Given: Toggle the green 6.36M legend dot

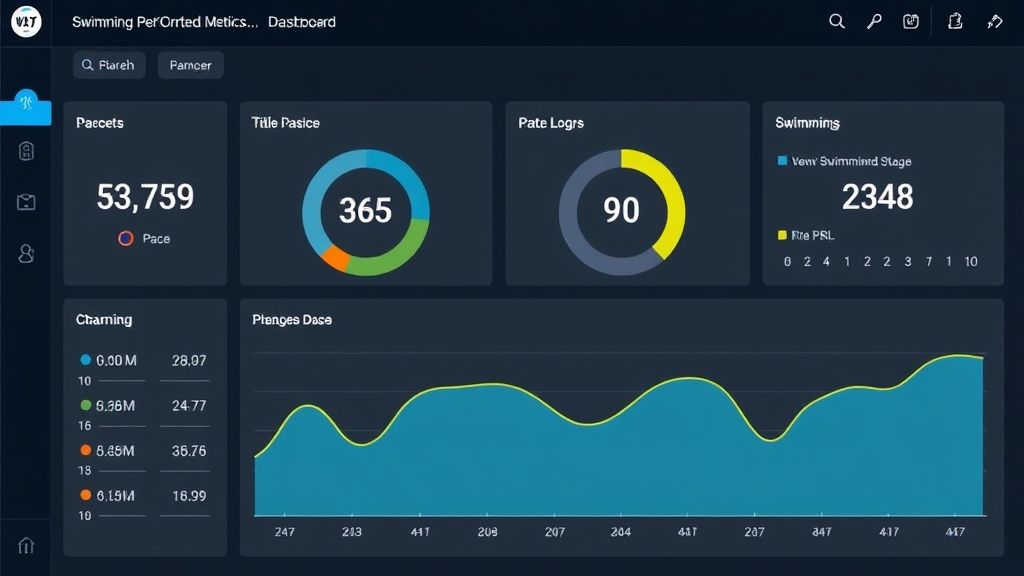Looking at the screenshot, I should point(86,405).
